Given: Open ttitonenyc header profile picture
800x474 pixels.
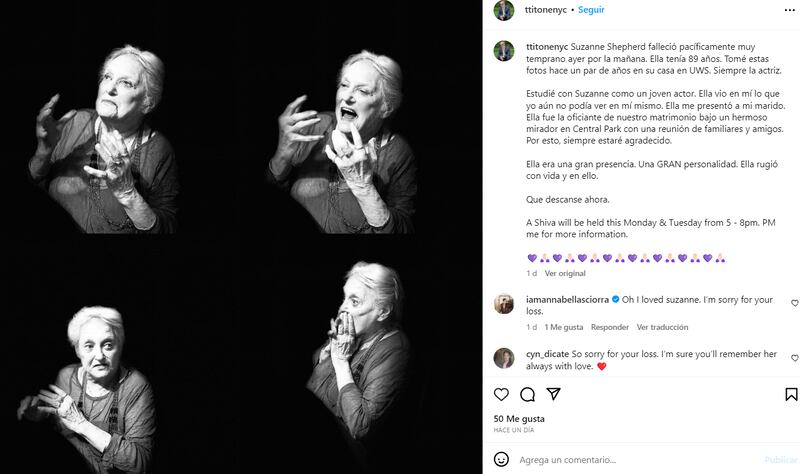Looking at the screenshot, I should tap(505, 10).
